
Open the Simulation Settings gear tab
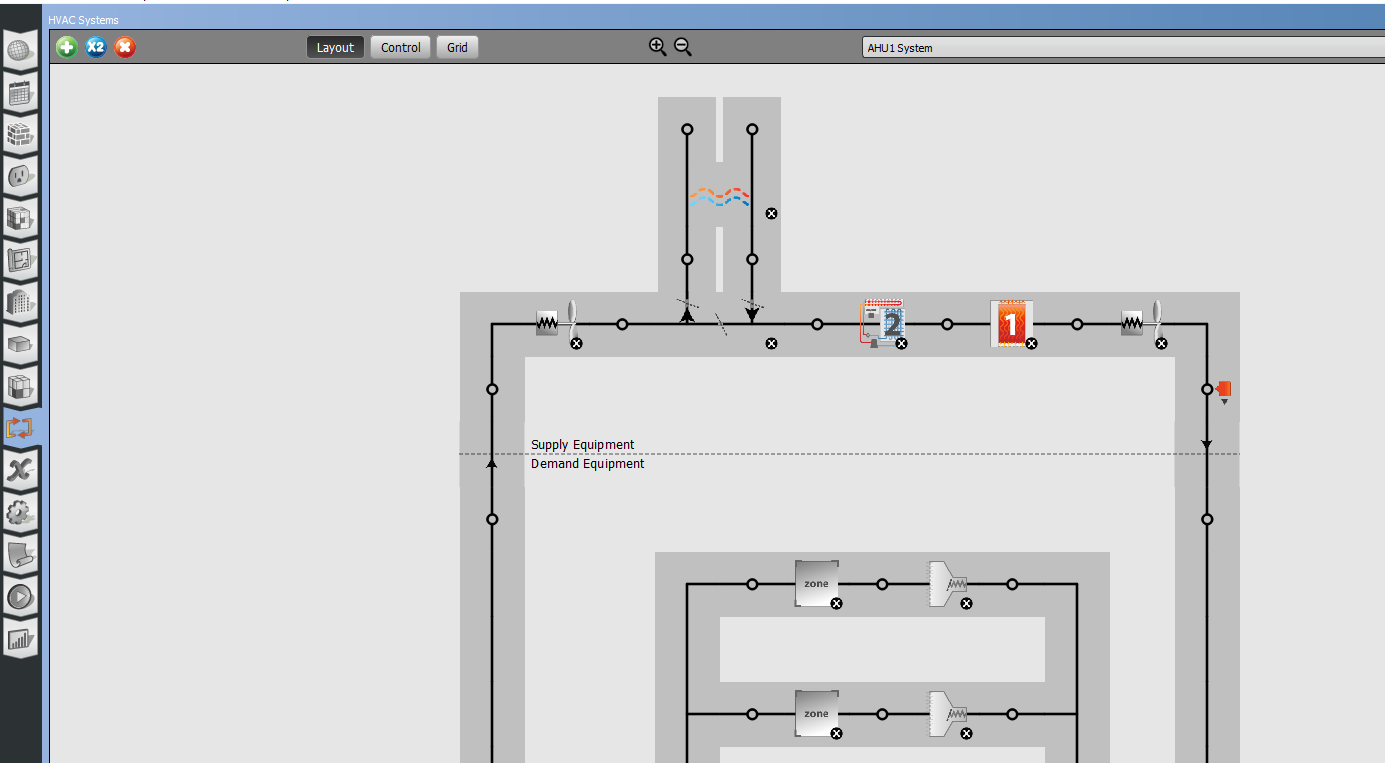tap(21, 513)
